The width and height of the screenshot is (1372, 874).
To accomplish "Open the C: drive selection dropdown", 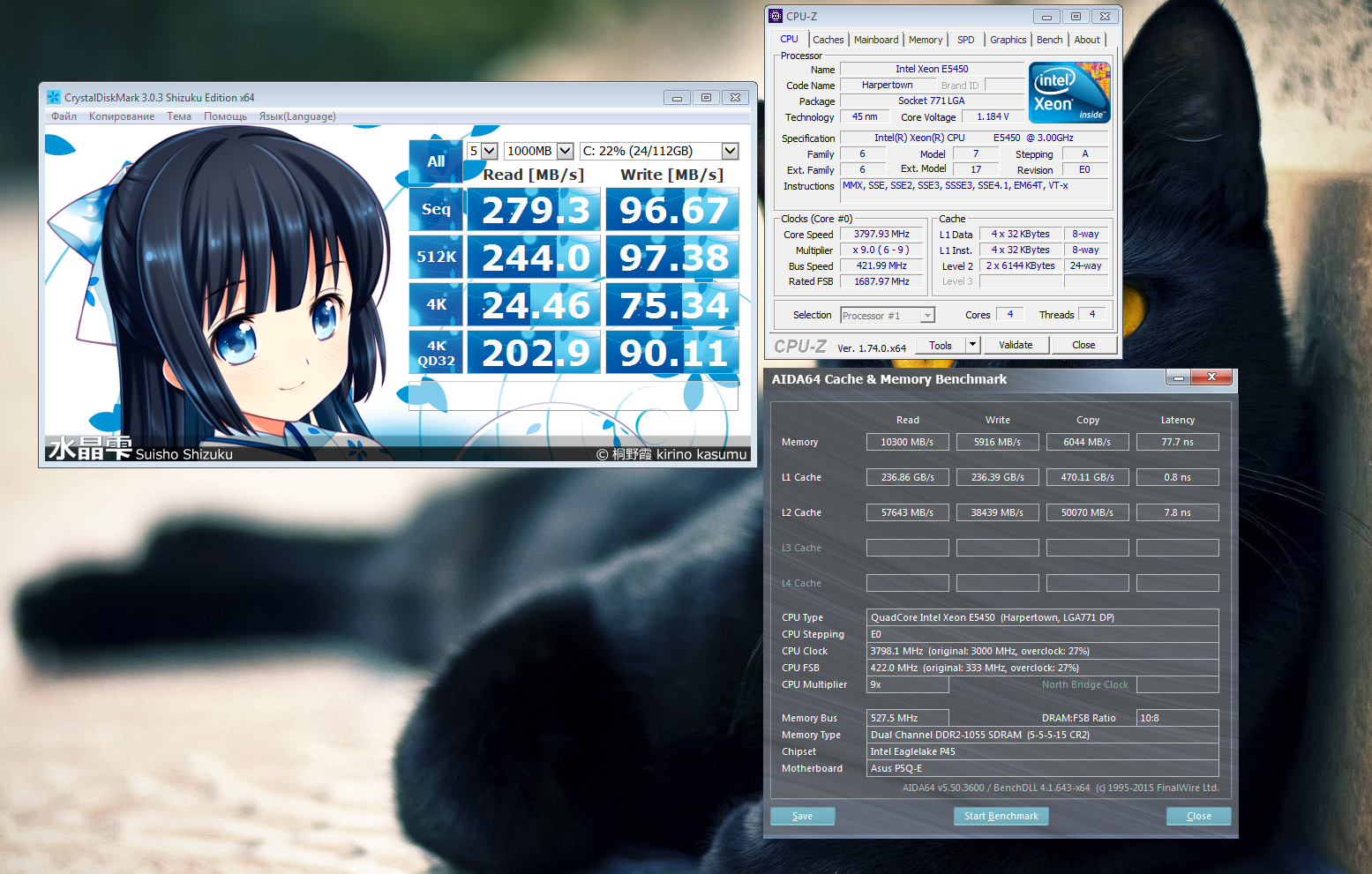I will click(x=658, y=151).
